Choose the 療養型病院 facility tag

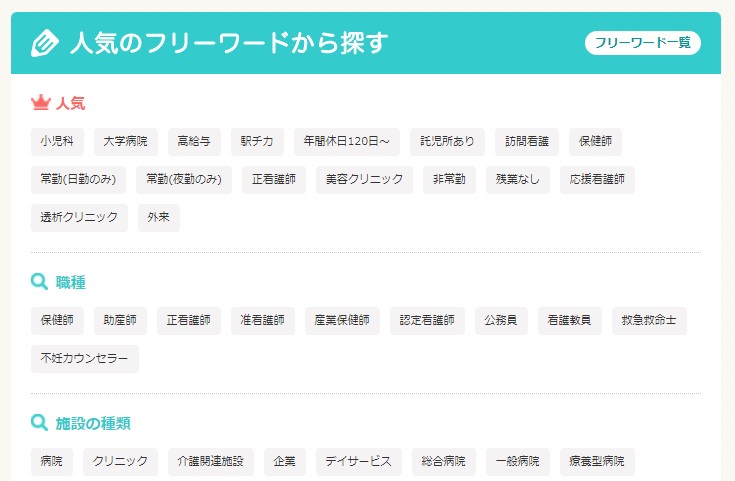pyautogui.click(x=597, y=462)
